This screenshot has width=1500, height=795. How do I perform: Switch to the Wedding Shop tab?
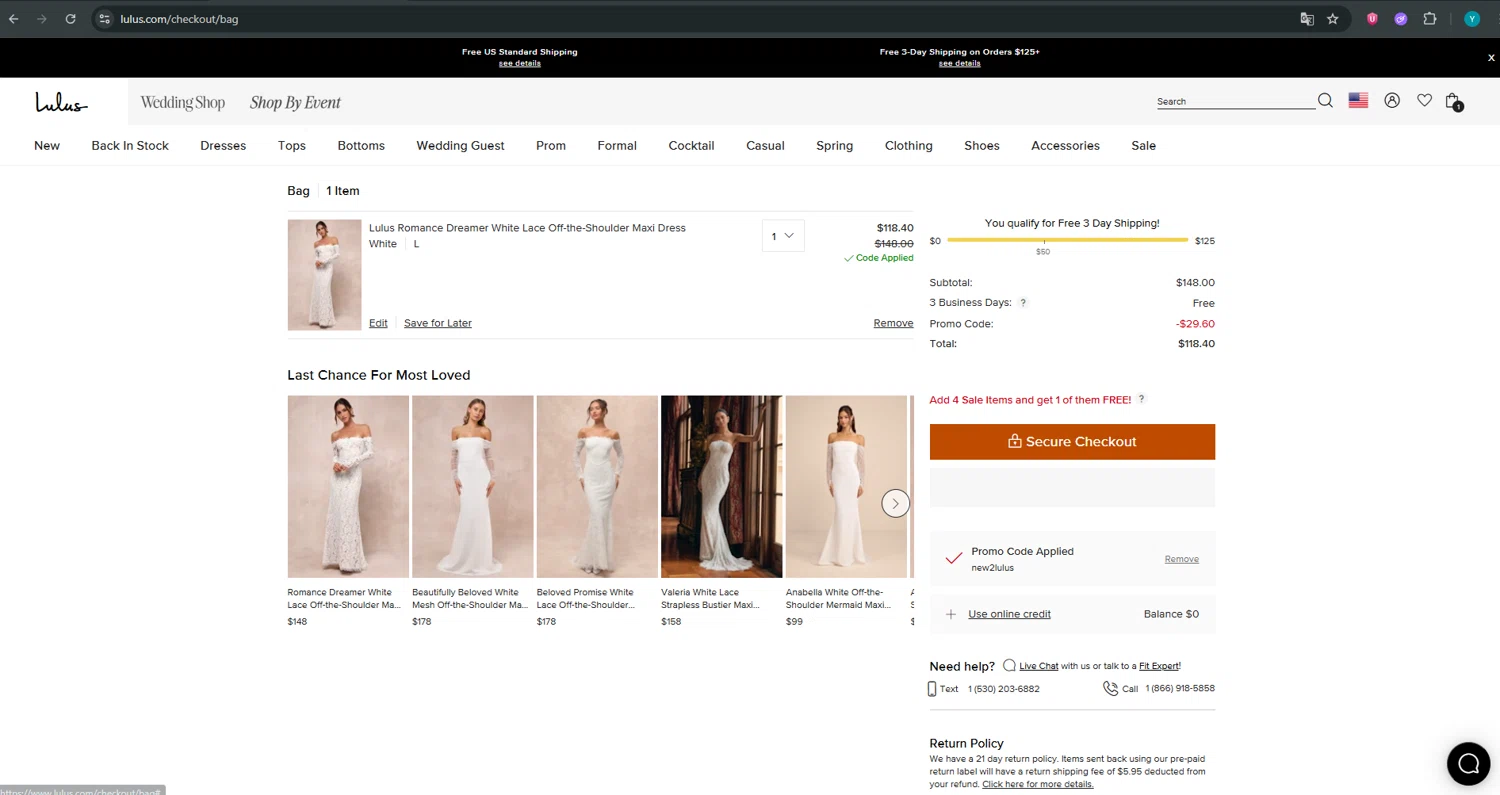[x=182, y=103]
